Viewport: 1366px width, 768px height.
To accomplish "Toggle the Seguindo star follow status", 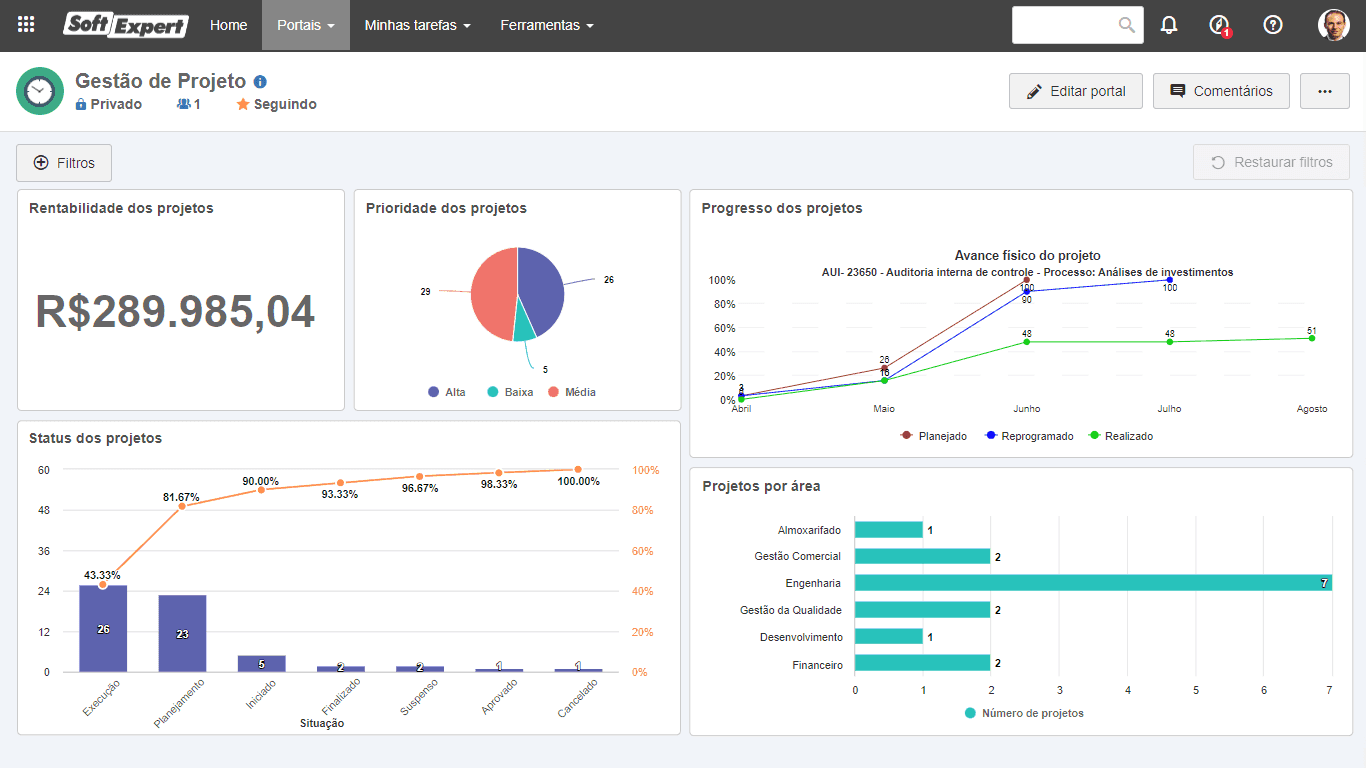I will click(x=277, y=104).
